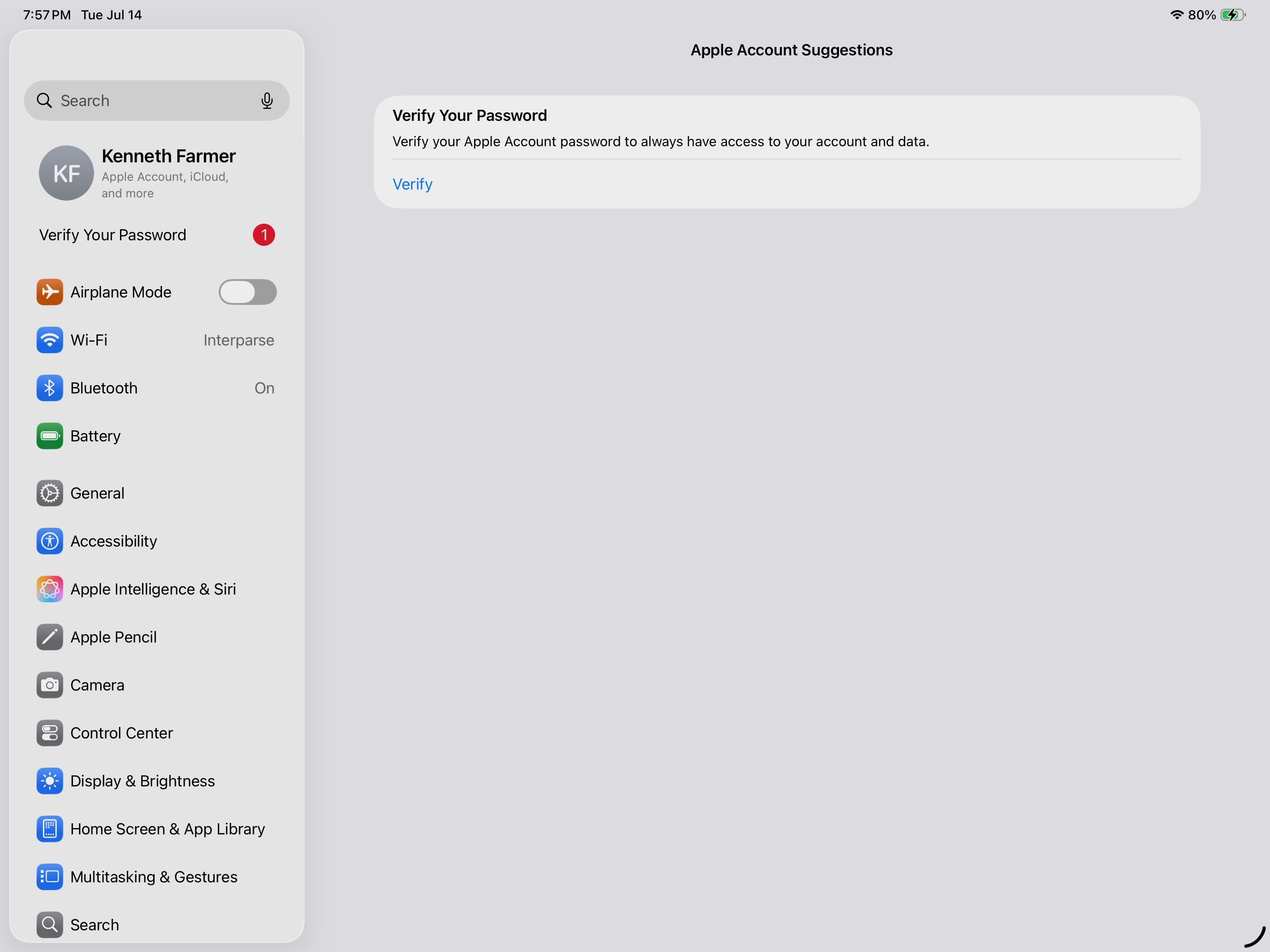Image resolution: width=1270 pixels, height=952 pixels.
Task: Open Apple Intelligence & Siri settings
Action: click(156, 589)
